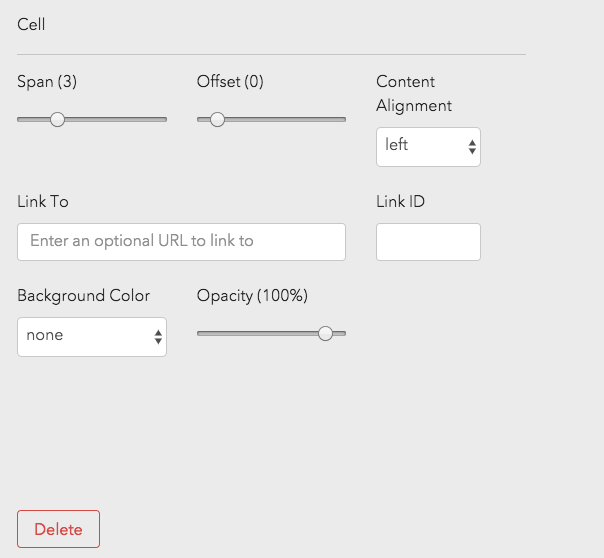Select the Opacity slider handle
The height and width of the screenshot is (558, 604).
(325, 333)
